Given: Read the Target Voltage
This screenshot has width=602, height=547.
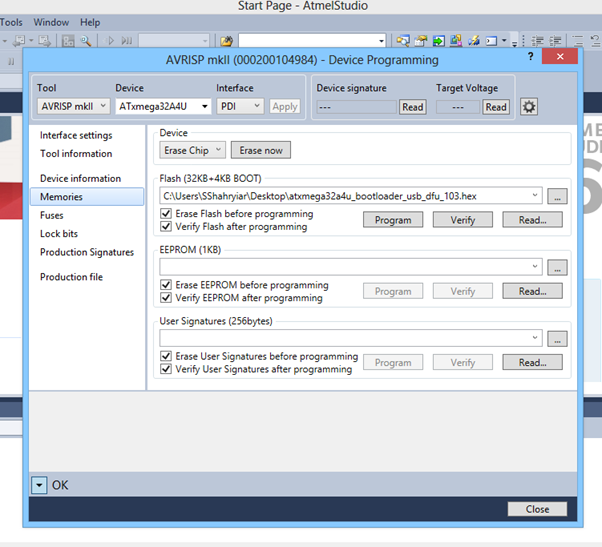Looking at the screenshot, I should [x=496, y=107].
